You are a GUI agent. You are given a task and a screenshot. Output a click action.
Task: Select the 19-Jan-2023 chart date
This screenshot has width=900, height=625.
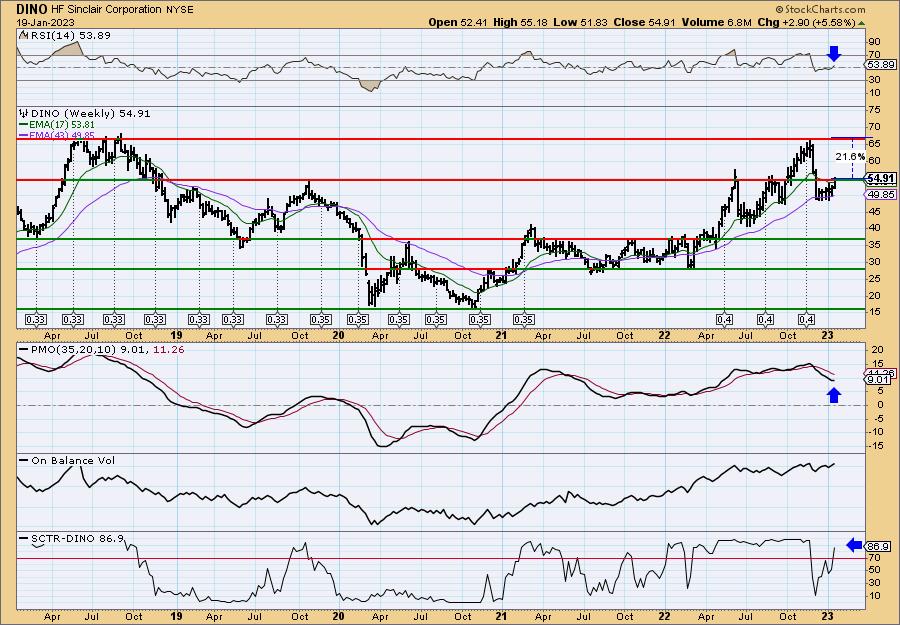point(44,22)
